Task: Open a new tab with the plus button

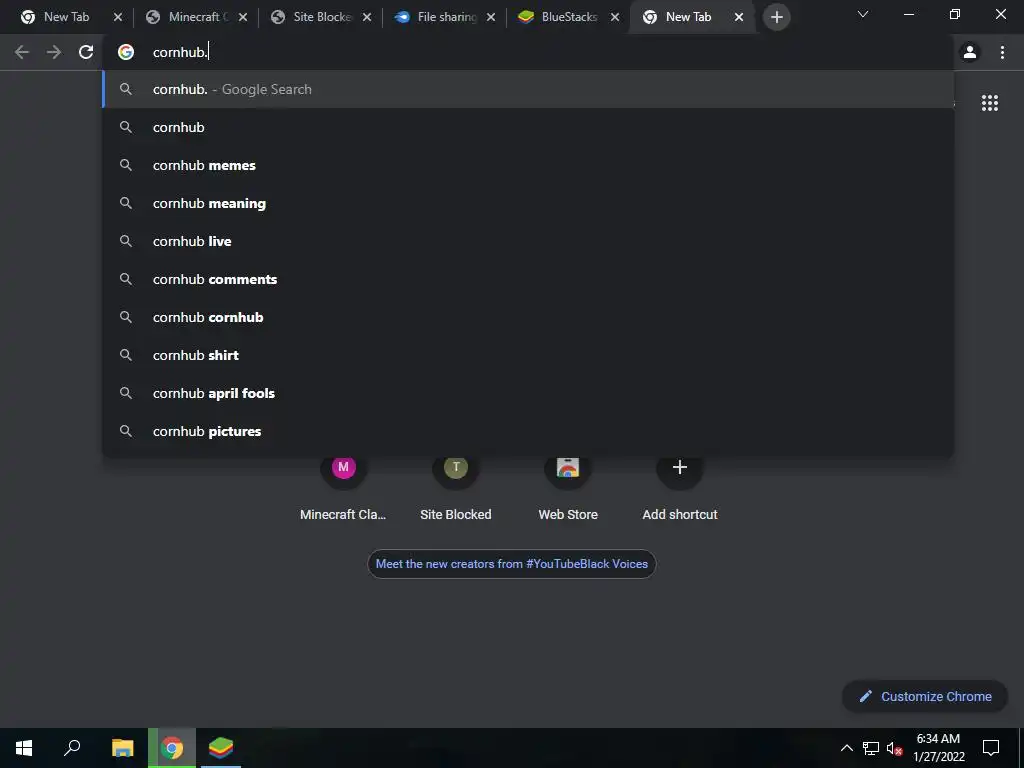Action: [776, 17]
